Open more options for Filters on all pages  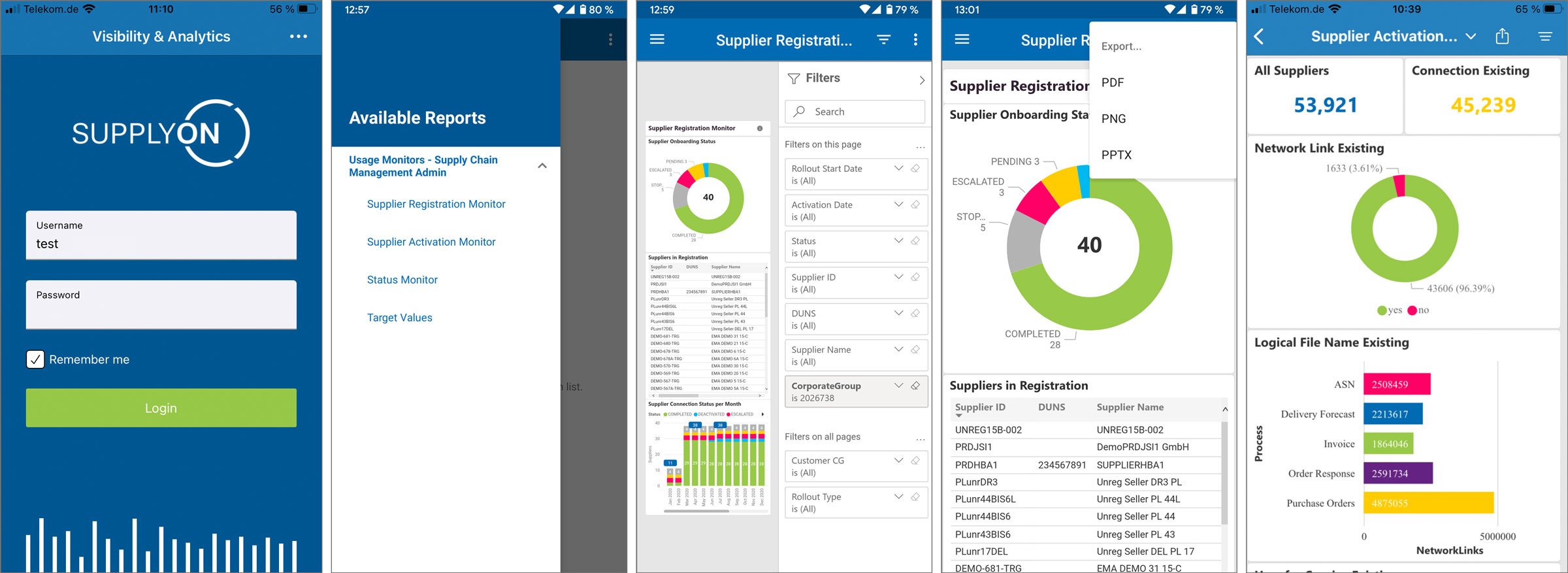click(921, 438)
